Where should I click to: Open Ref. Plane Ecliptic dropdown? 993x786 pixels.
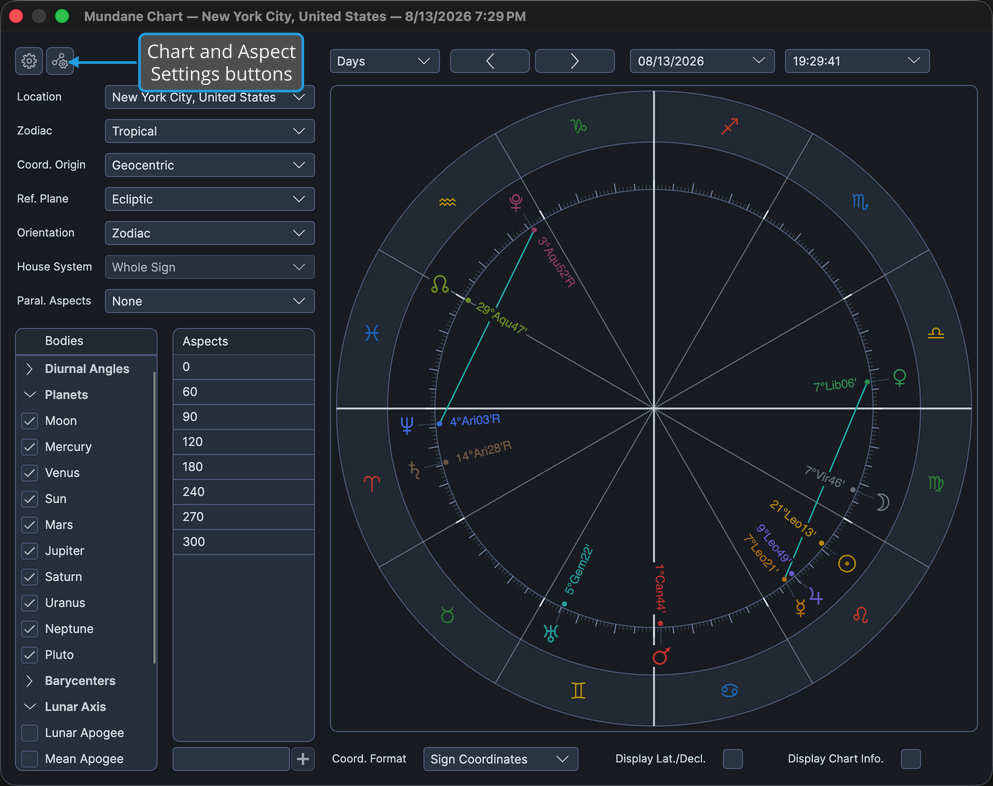pyautogui.click(x=210, y=199)
